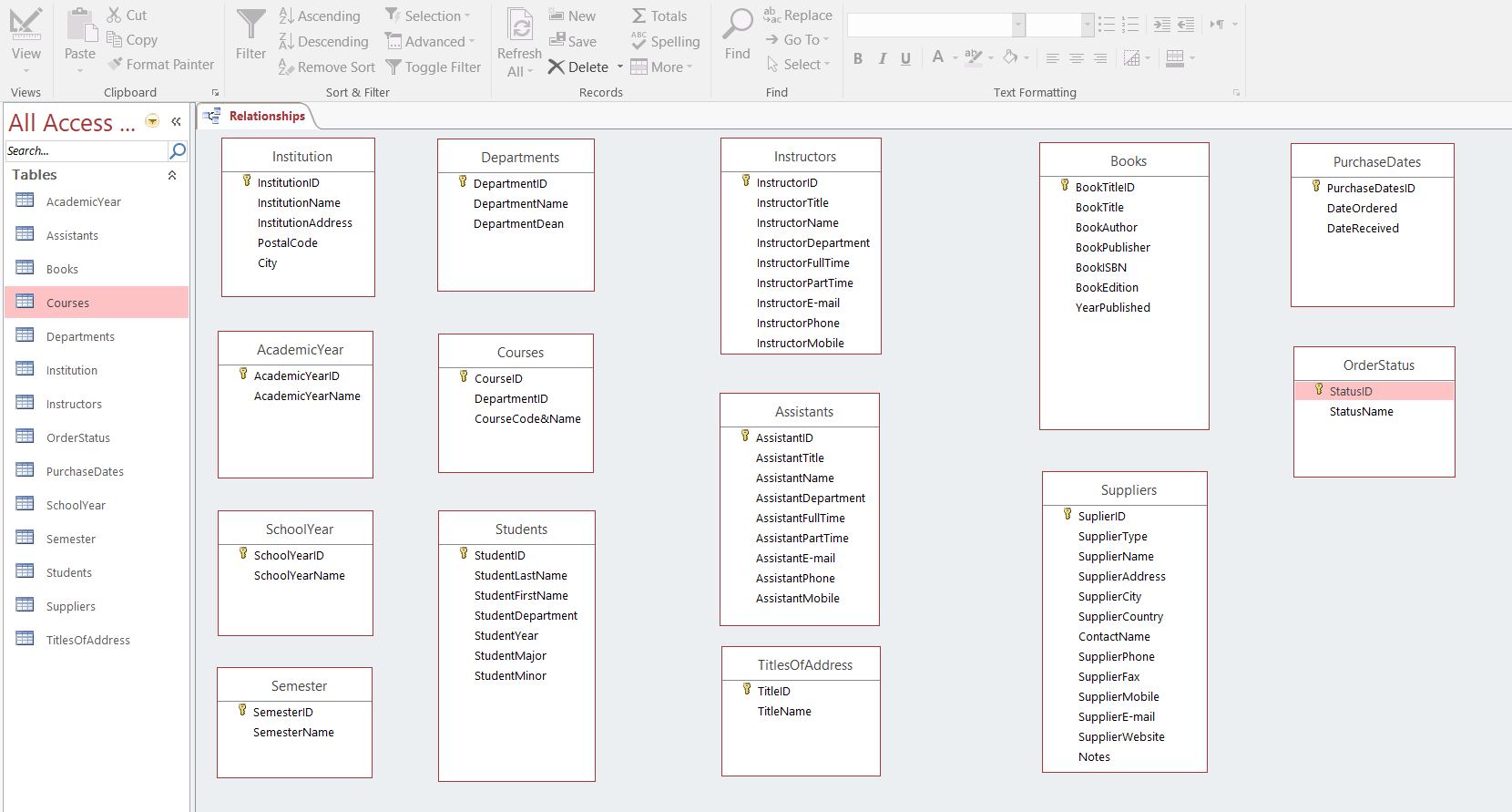Open the text highlight color picker
The width and height of the screenshot is (1512, 812).
[991, 58]
